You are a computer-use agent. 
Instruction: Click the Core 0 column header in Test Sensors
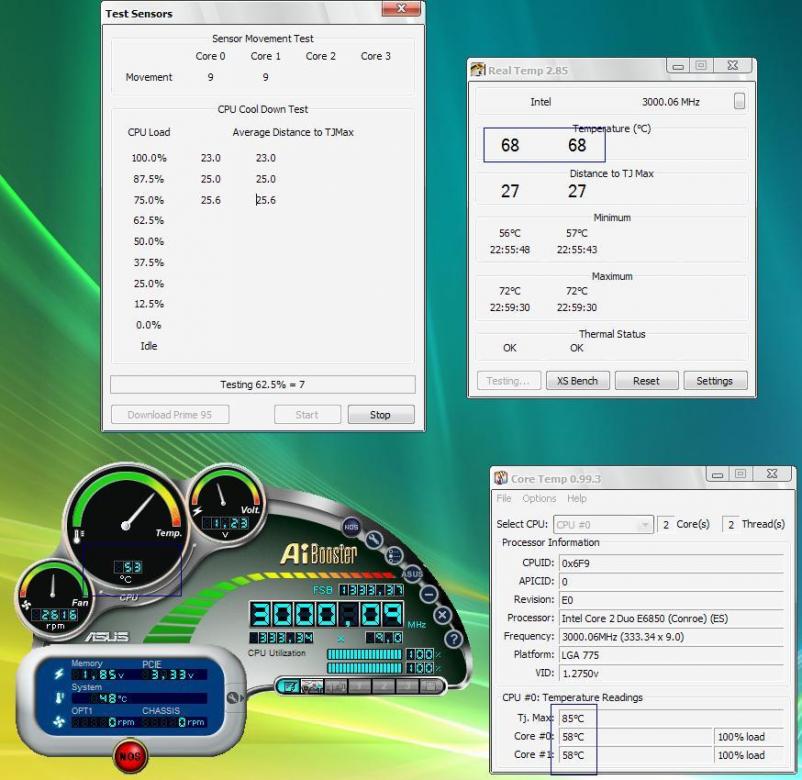(x=210, y=56)
